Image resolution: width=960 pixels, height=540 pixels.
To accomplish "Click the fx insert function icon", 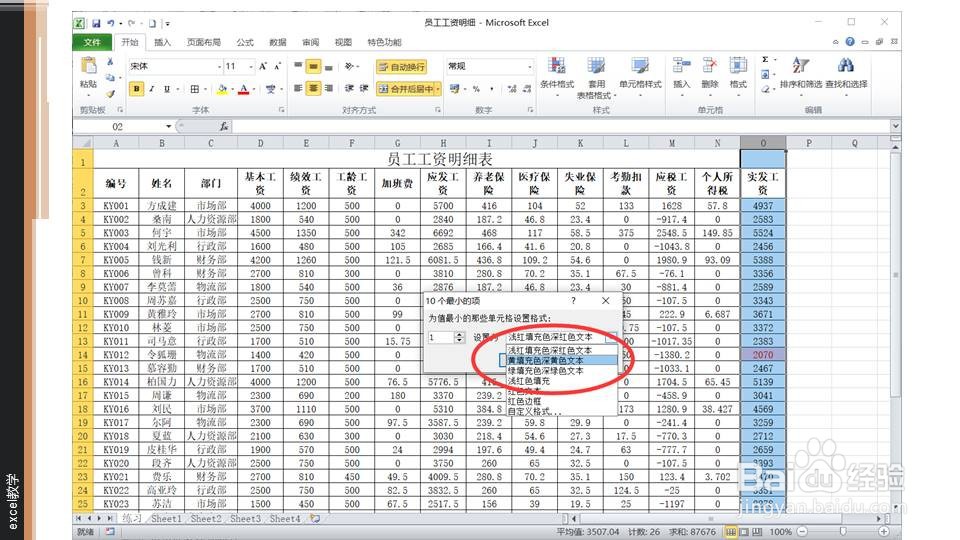I will [x=224, y=126].
